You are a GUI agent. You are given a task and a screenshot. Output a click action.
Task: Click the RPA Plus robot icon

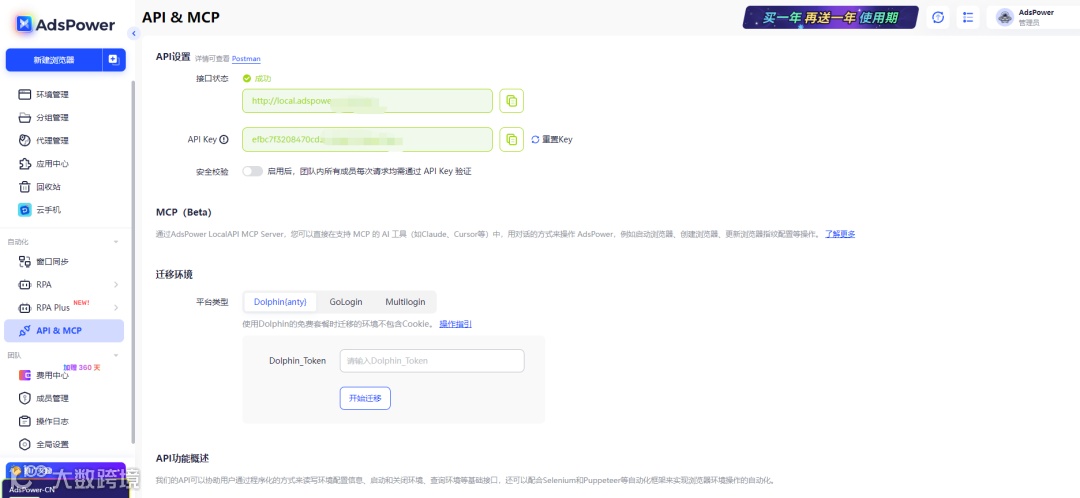(25, 308)
